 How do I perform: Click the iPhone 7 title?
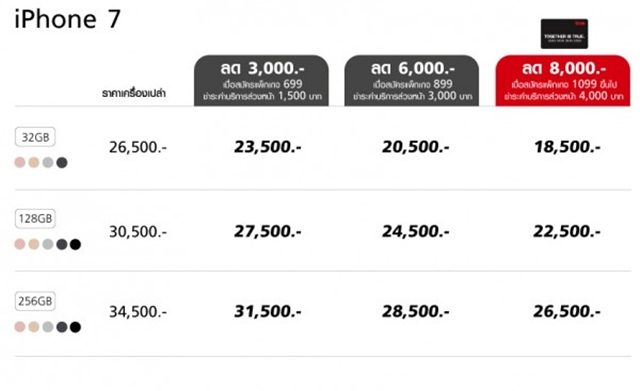click(x=68, y=19)
